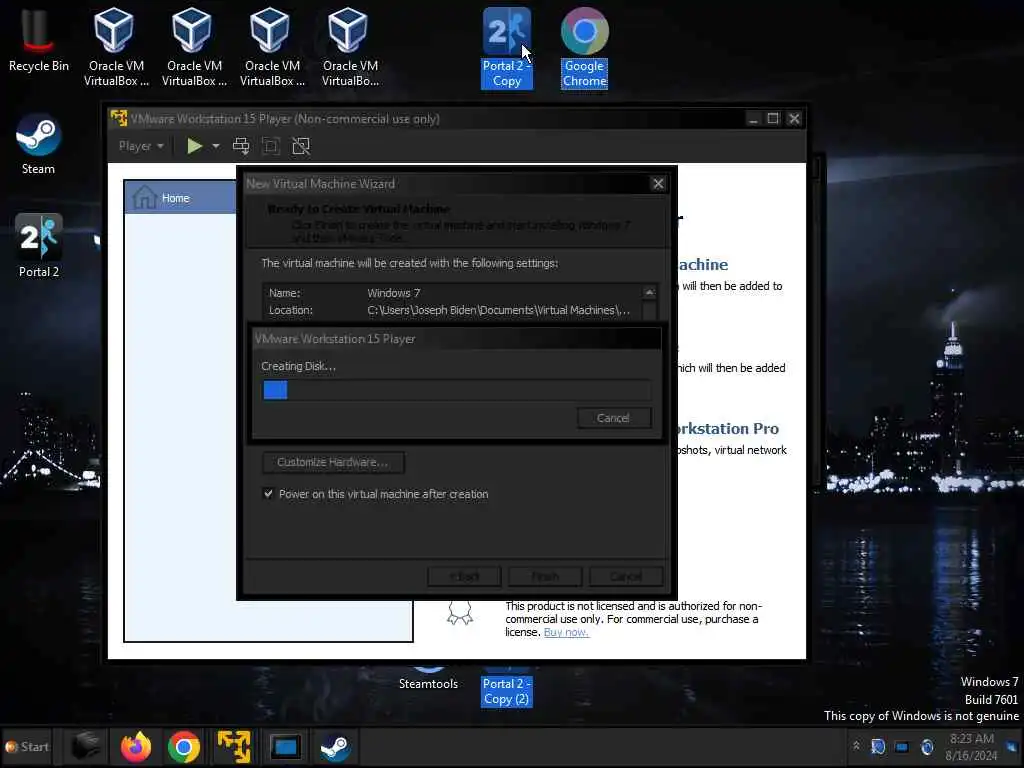
Task: Click the Creating Disk progress bar
Action: pos(456,390)
